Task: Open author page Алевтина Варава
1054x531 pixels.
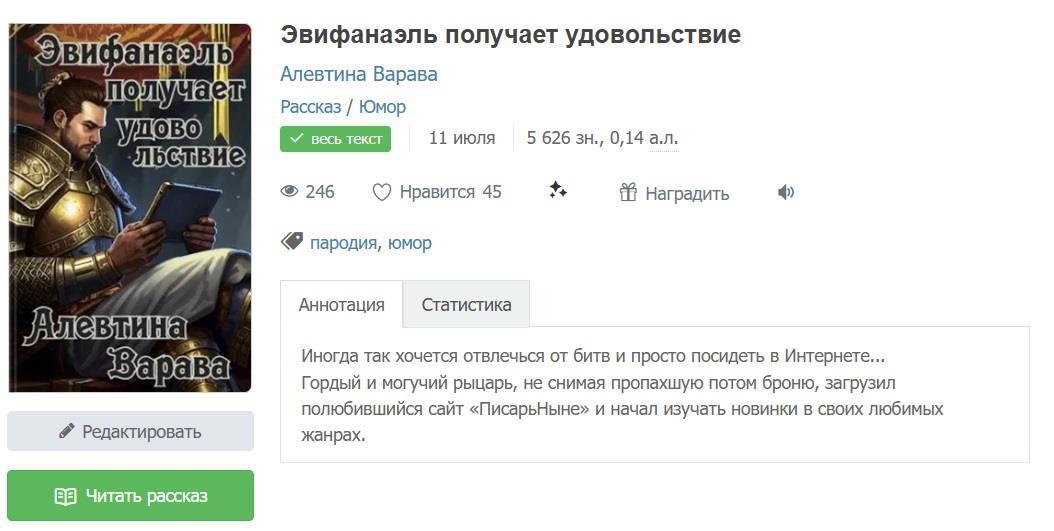Action: click(358, 74)
